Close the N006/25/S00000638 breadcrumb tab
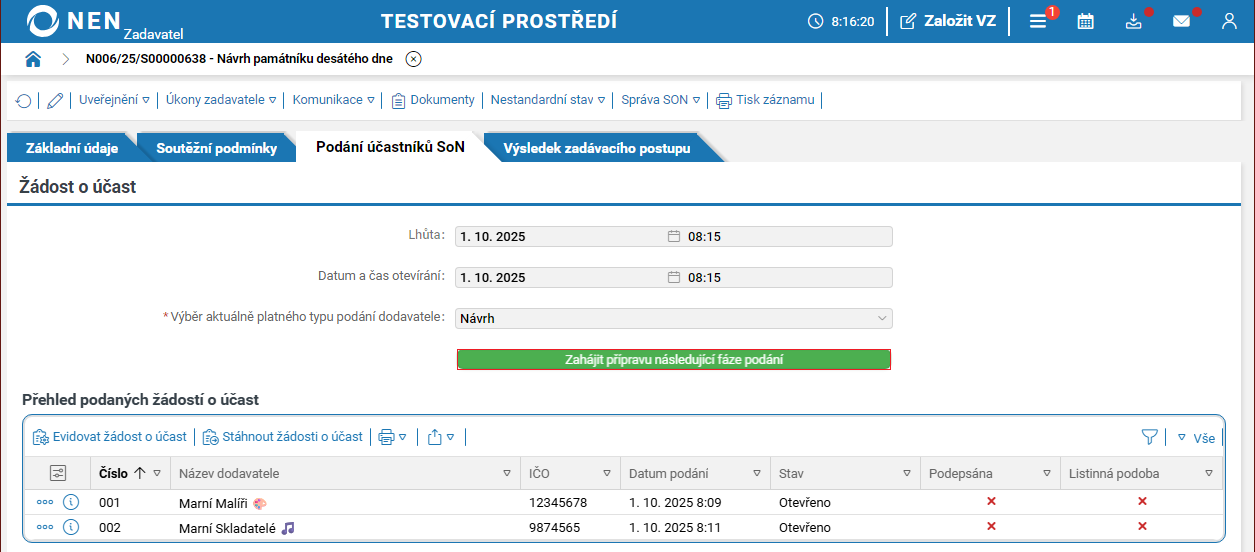1255x552 pixels. [x=413, y=59]
